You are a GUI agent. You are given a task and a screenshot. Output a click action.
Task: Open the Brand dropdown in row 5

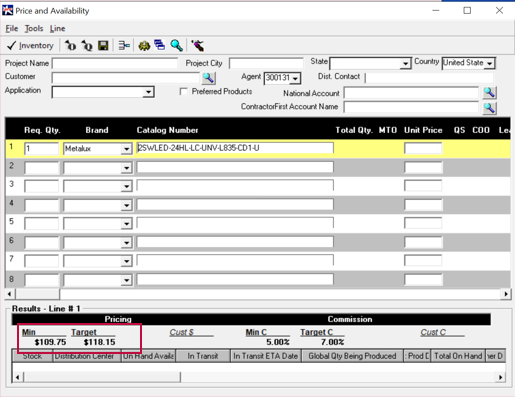[127, 223]
